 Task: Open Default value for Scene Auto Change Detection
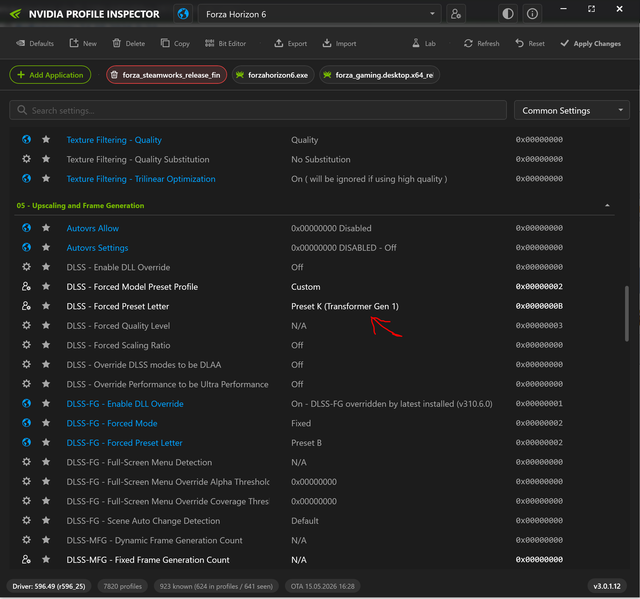305,521
